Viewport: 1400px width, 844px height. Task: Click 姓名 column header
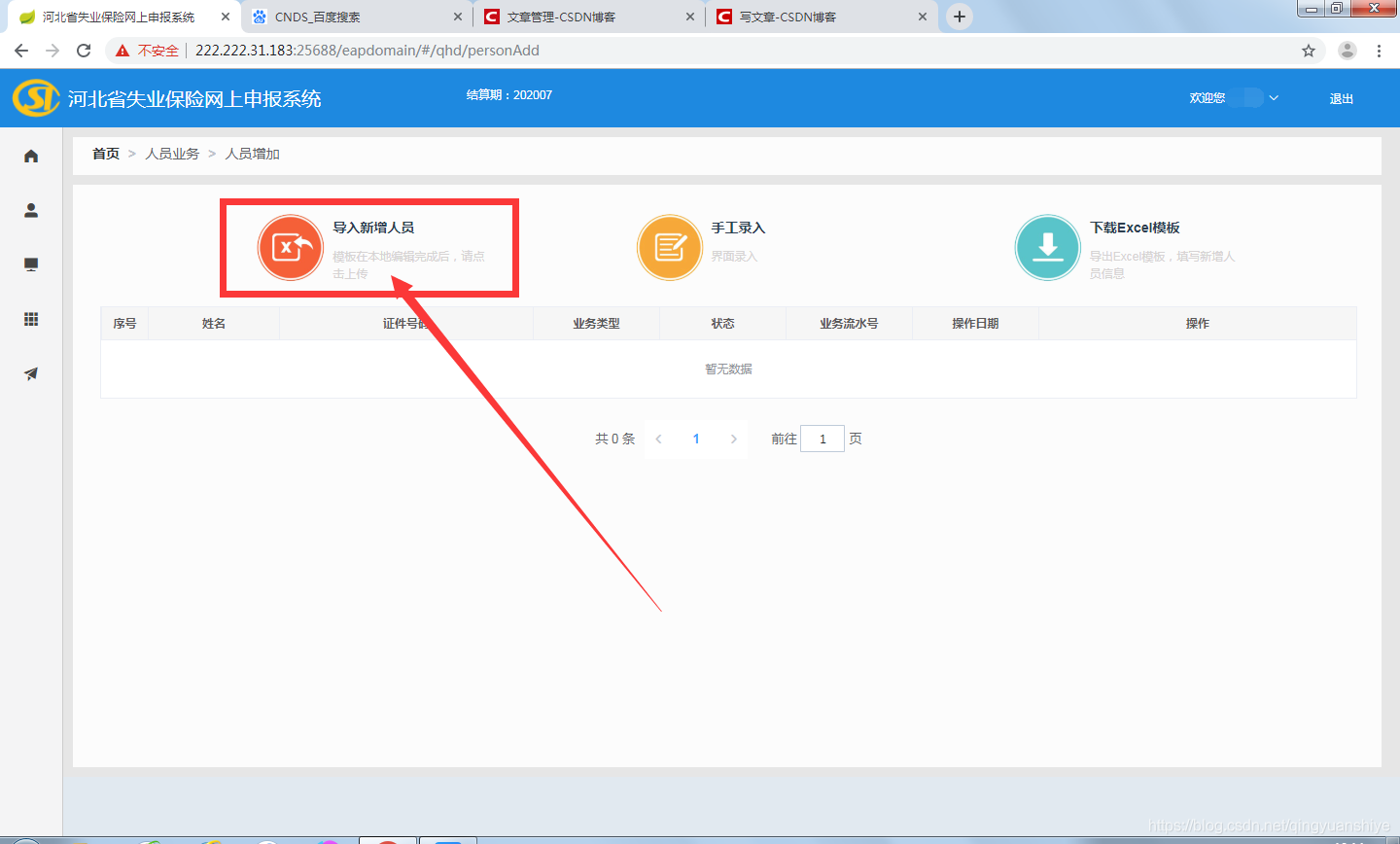click(x=214, y=324)
